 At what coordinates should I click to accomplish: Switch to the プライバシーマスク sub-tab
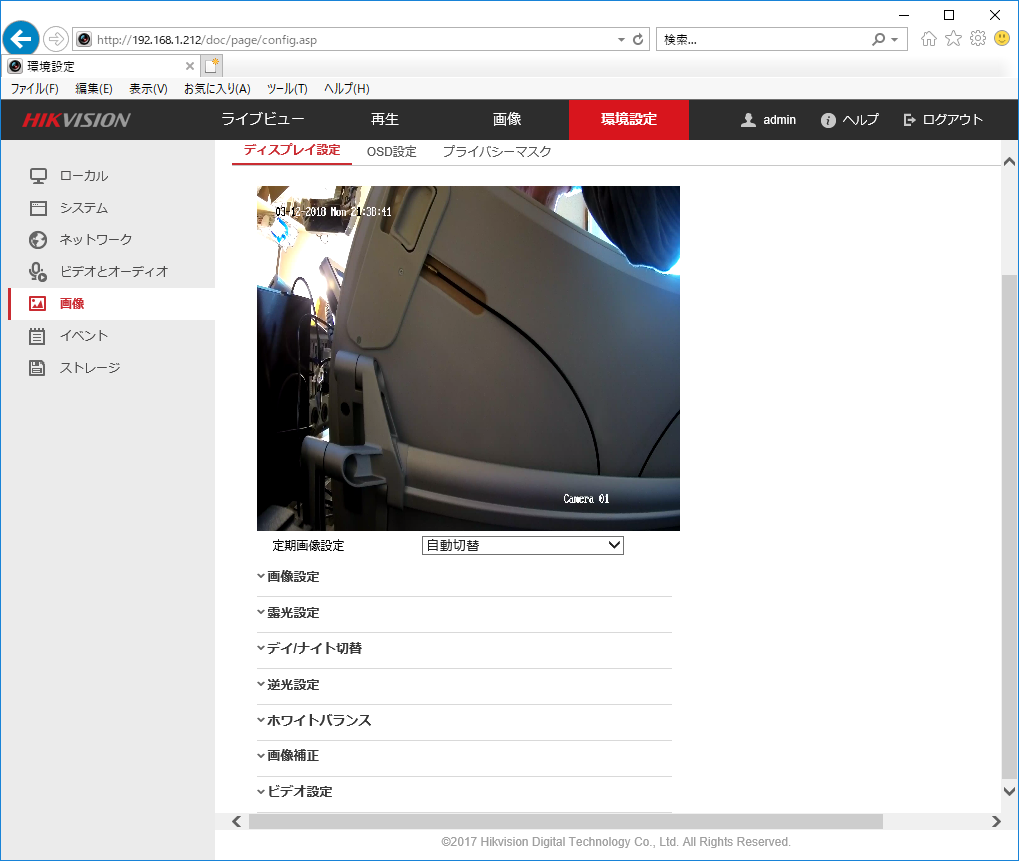[x=497, y=152]
